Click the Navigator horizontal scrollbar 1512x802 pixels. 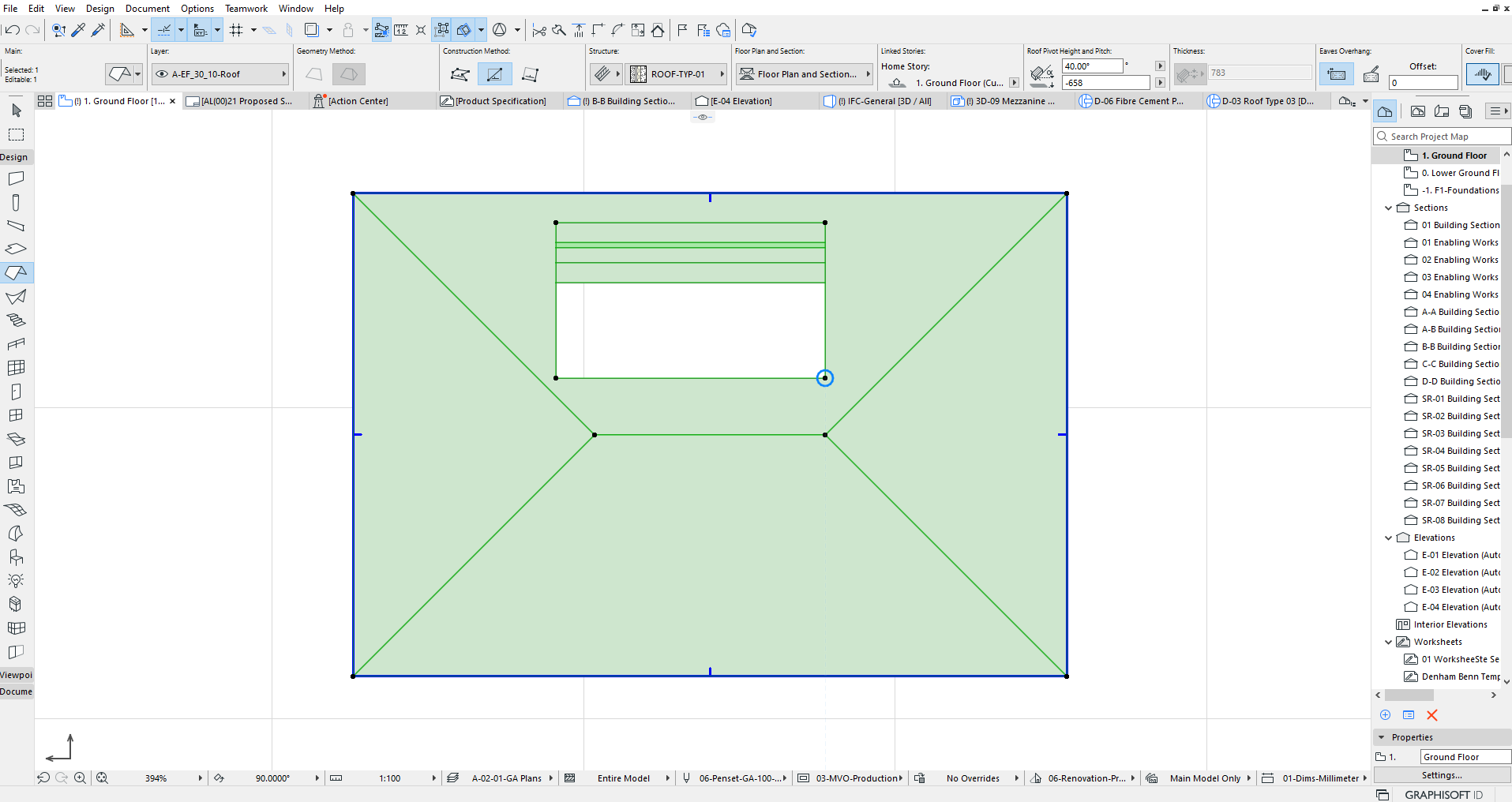point(1409,695)
